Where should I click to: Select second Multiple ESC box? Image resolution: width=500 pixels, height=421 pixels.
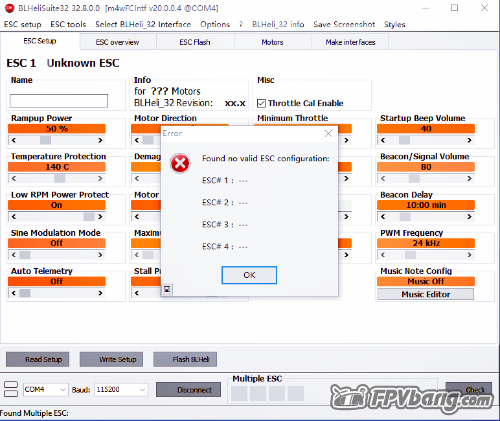[x=258, y=393]
